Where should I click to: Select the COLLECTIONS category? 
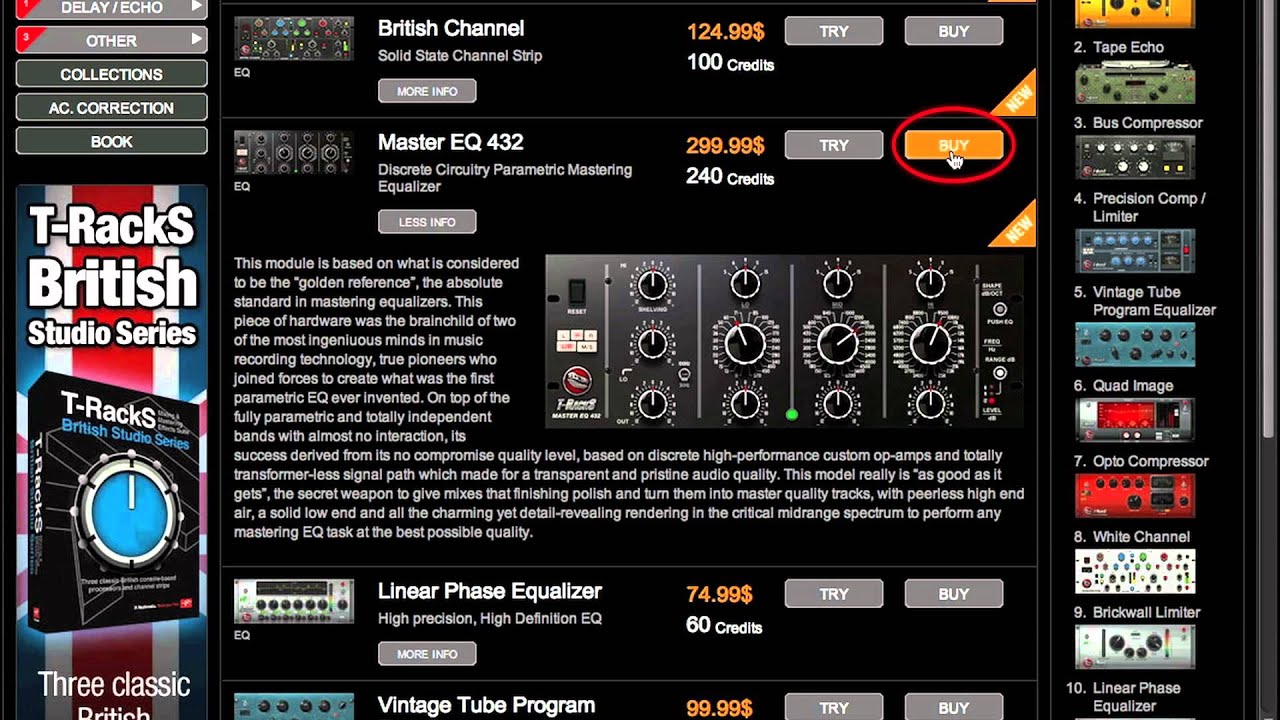coord(111,74)
